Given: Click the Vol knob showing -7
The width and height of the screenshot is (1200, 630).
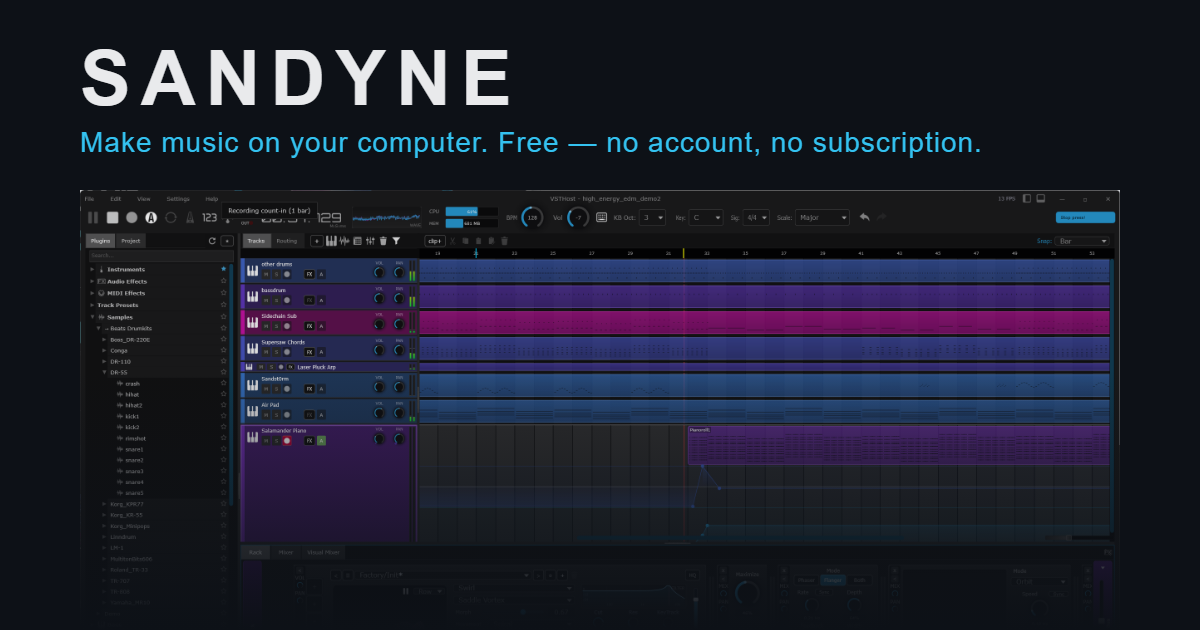Looking at the screenshot, I should tap(578, 217).
